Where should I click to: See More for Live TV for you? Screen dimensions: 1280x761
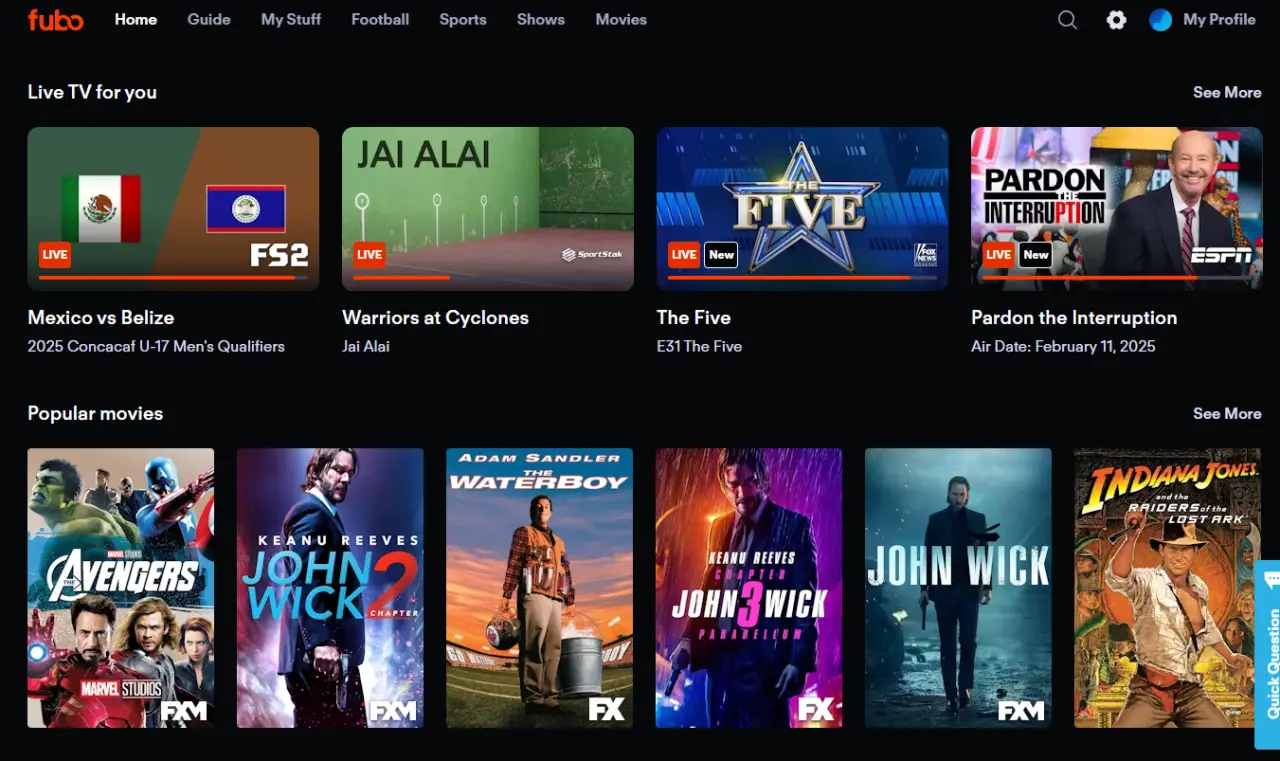click(1227, 92)
